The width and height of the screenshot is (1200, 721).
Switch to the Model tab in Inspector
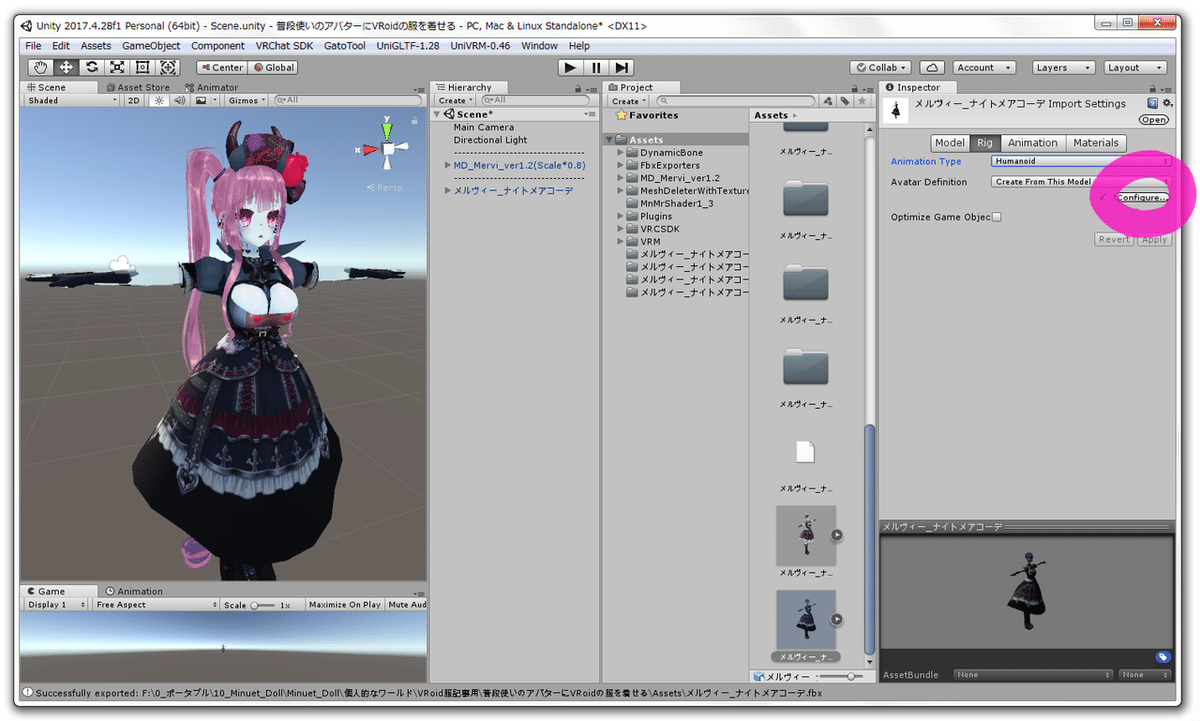(x=950, y=143)
